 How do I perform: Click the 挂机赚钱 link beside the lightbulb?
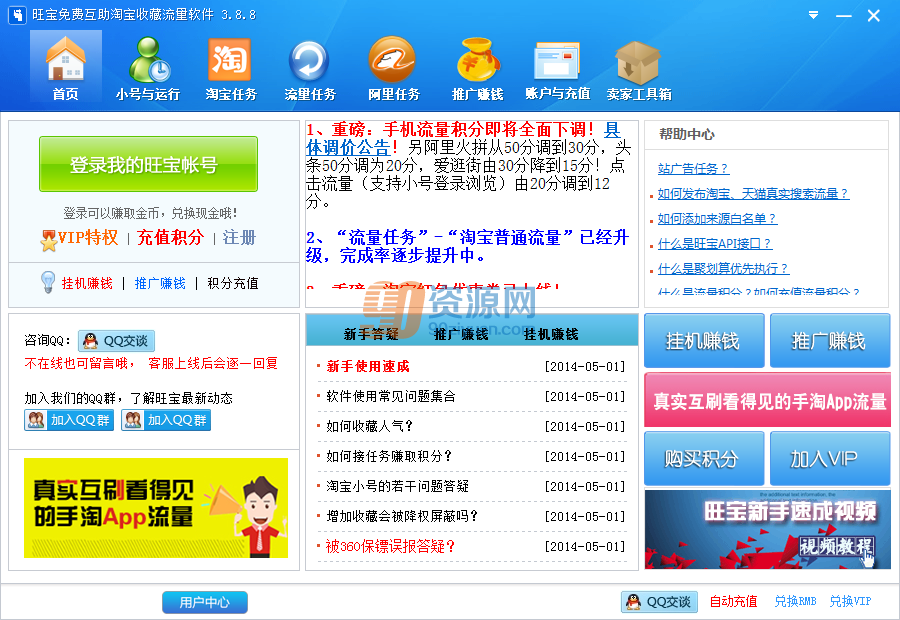(x=87, y=283)
